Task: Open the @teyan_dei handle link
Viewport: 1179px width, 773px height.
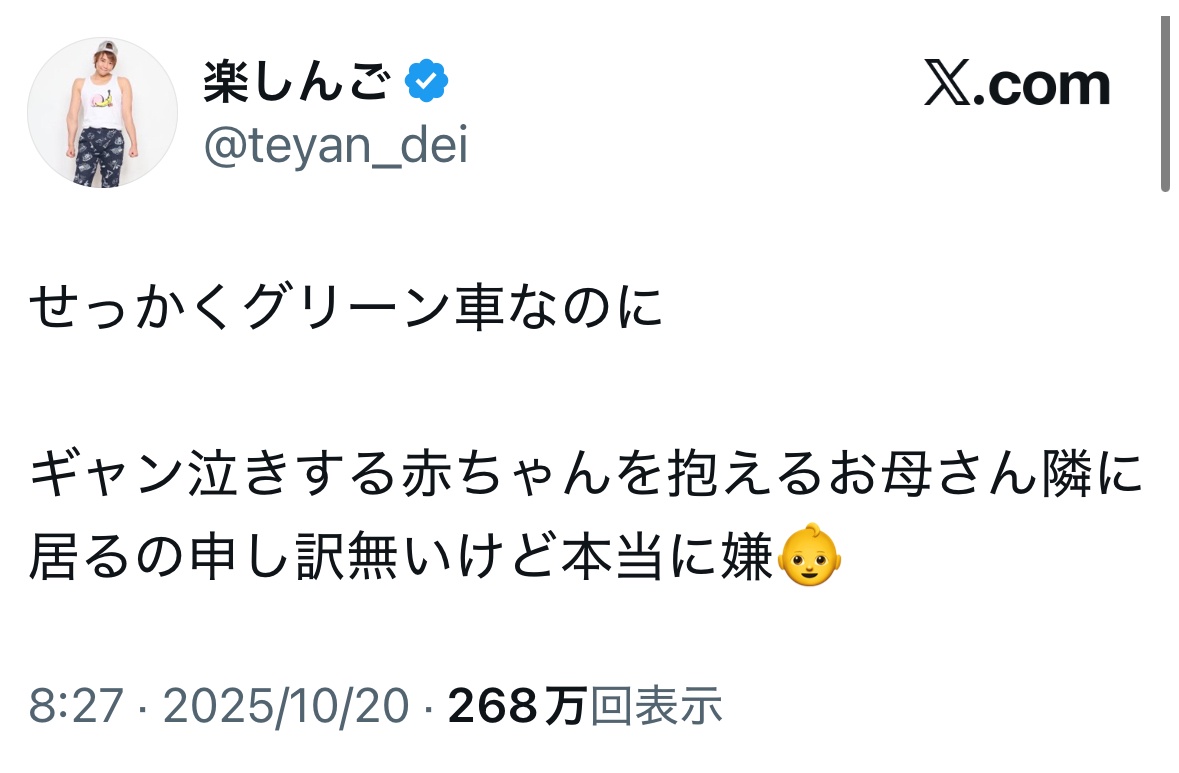Action: [x=335, y=147]
